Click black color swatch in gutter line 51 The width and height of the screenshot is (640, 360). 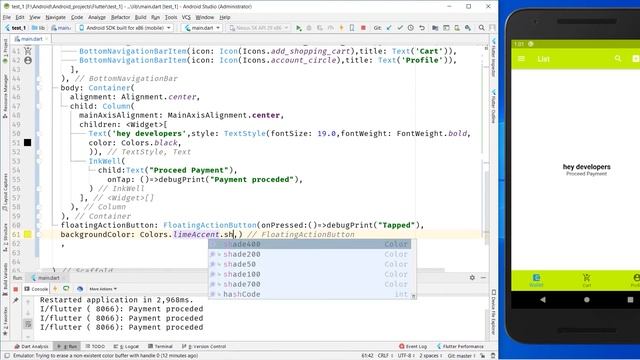click(27, 142)
